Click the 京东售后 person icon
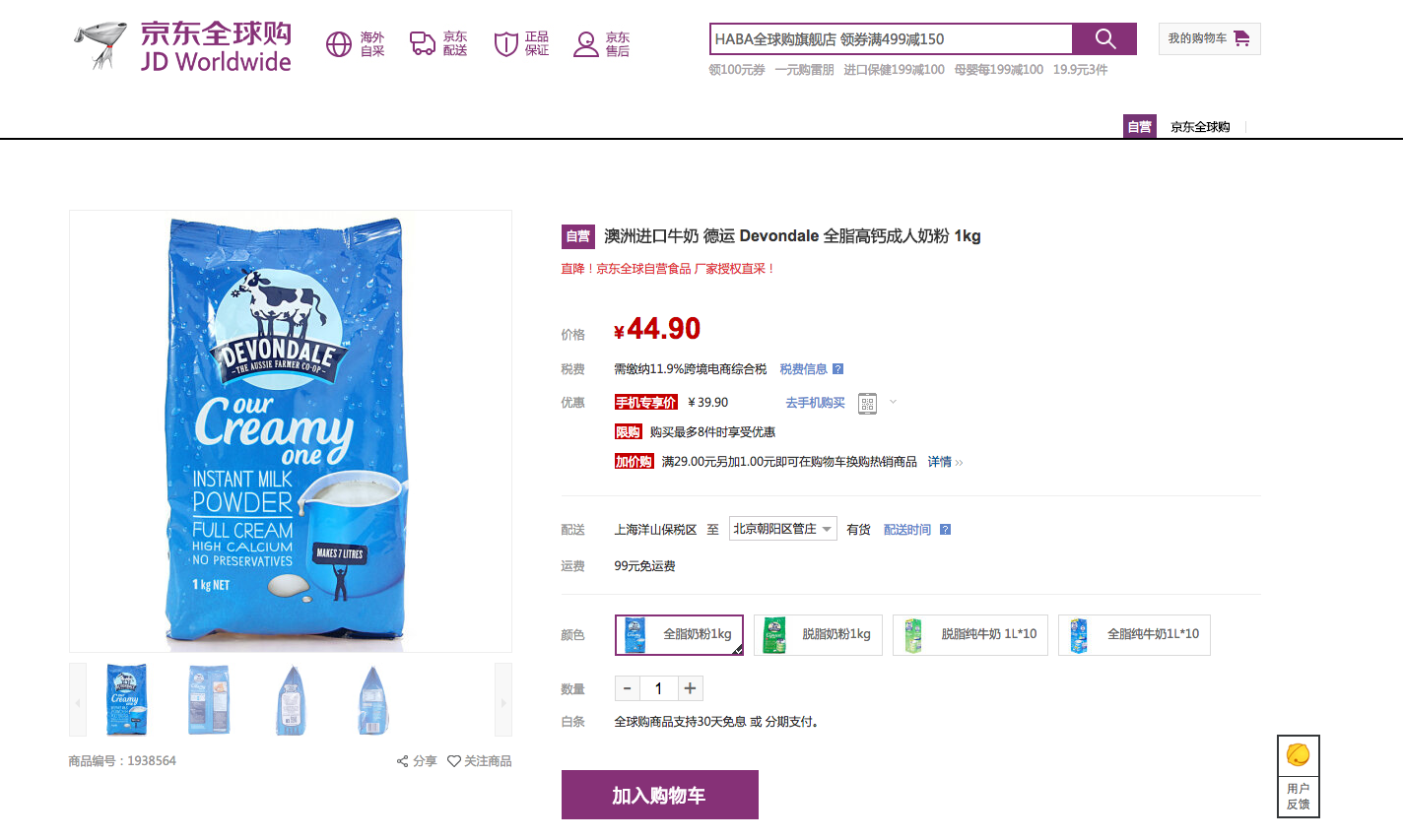The width and height of the screenshot is (1403, 840). pos(586,44)
